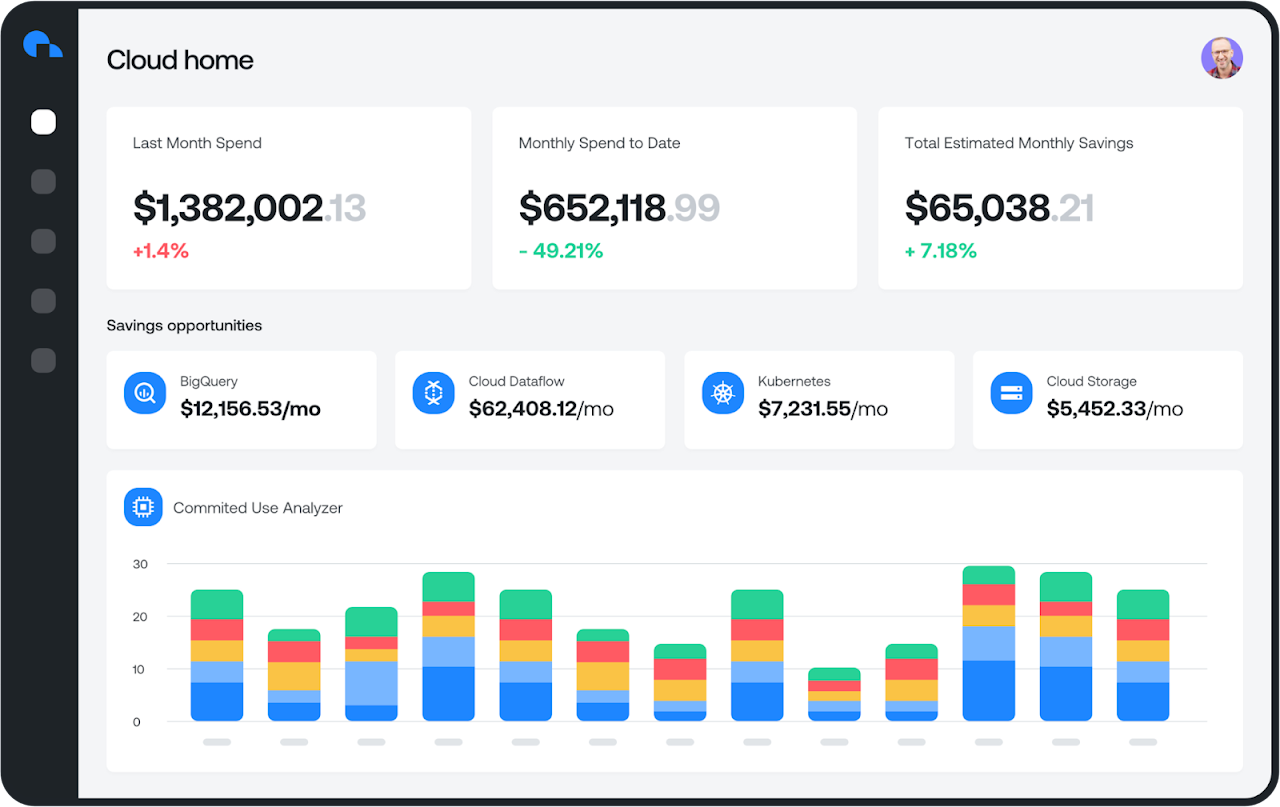Open the user profile avatar

1221,58
